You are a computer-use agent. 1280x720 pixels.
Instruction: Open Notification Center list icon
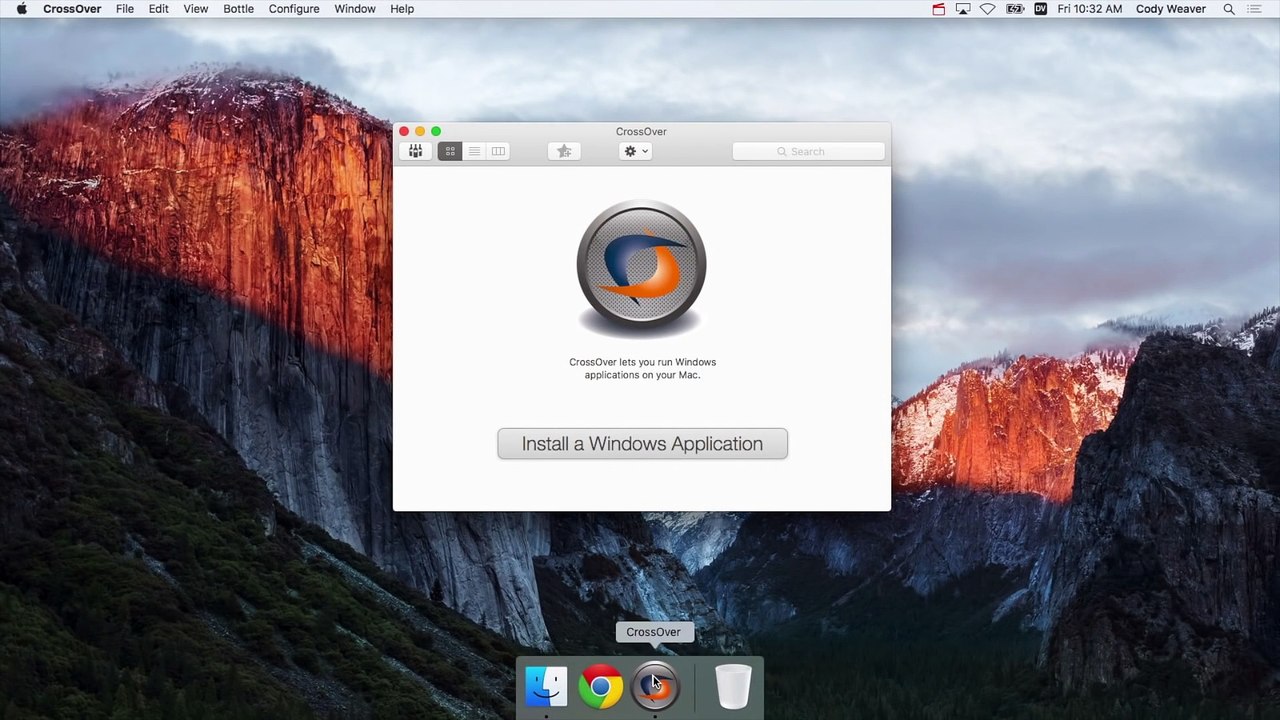pyautogui.click(x=1255, y=9)
